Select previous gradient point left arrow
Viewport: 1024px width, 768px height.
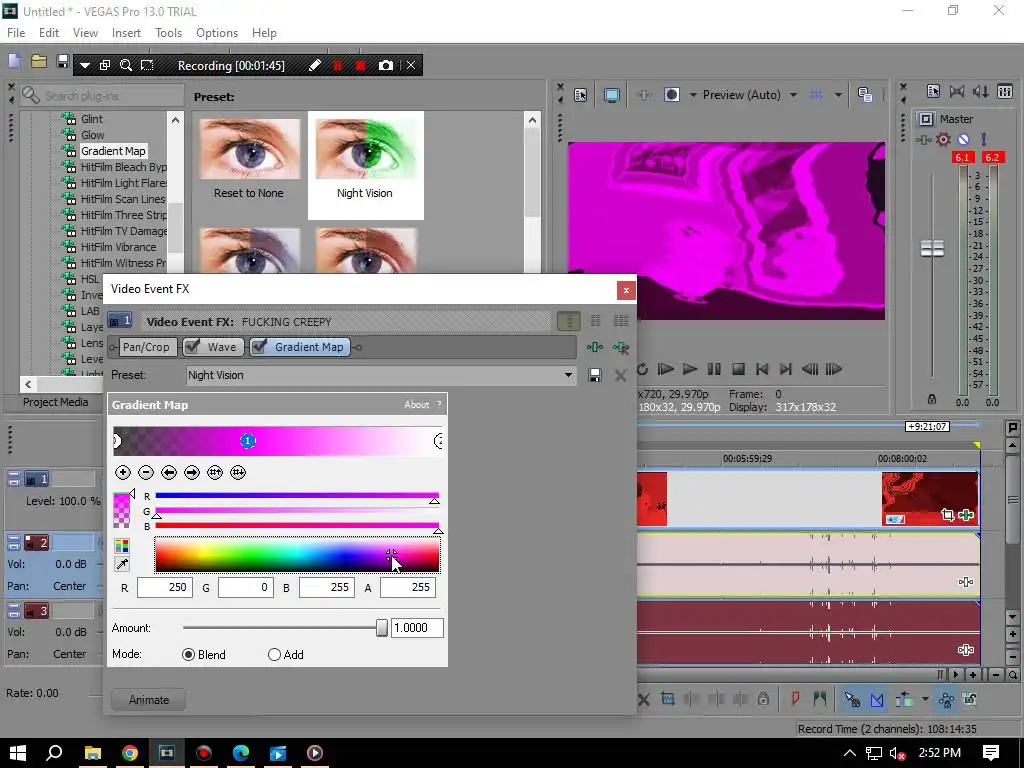(x=168, y=472)
